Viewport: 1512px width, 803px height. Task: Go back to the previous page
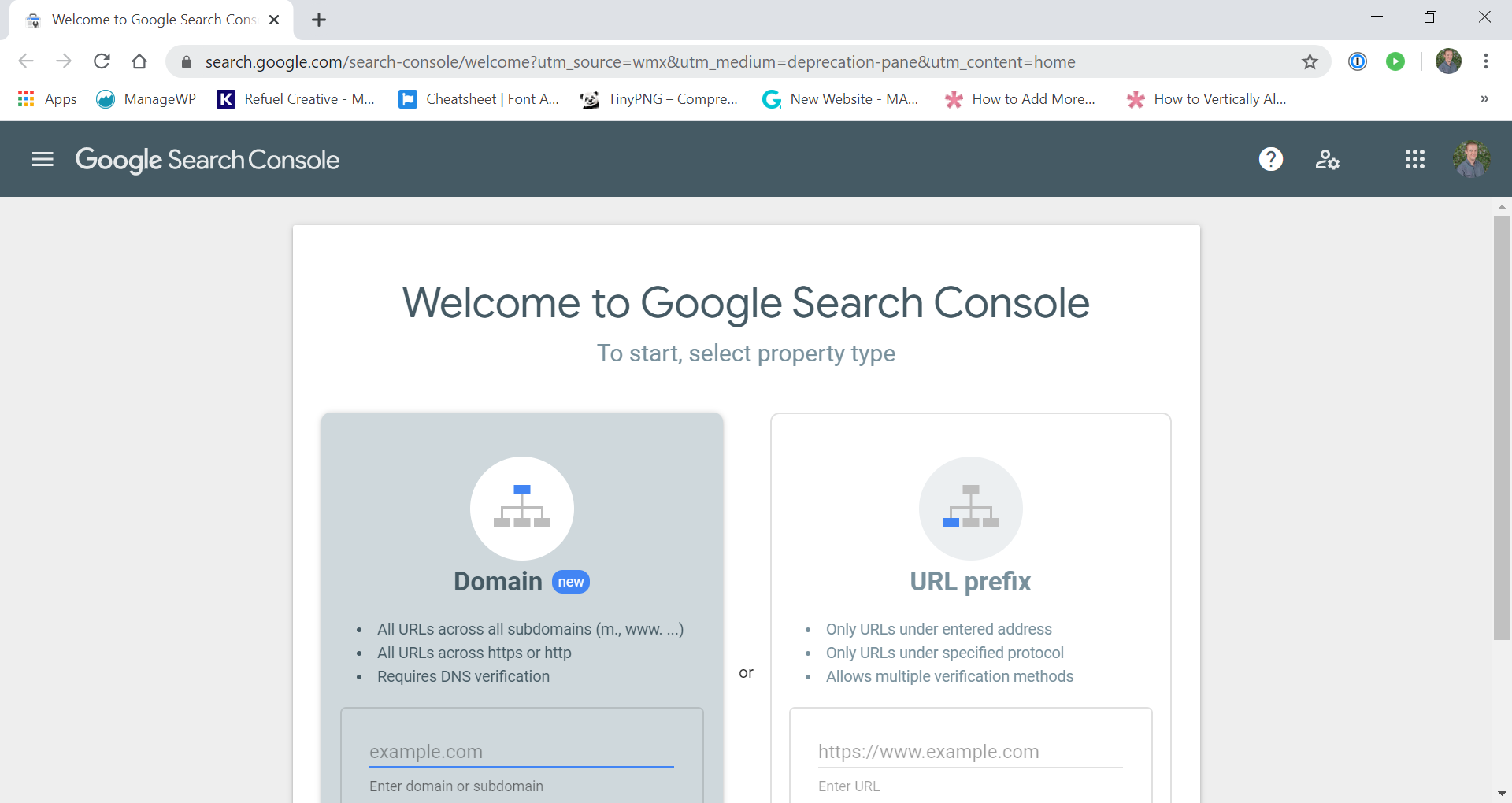pos(26,61)
